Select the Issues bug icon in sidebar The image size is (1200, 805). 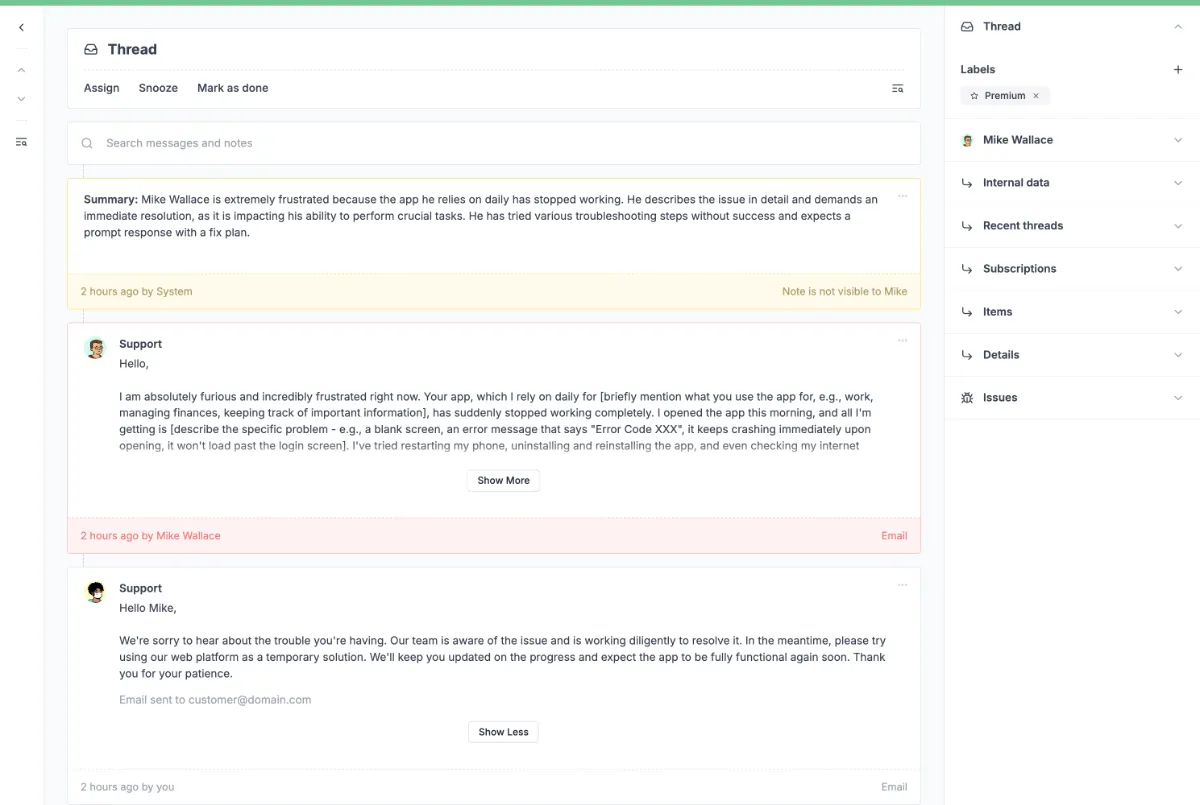click(967, 397)
